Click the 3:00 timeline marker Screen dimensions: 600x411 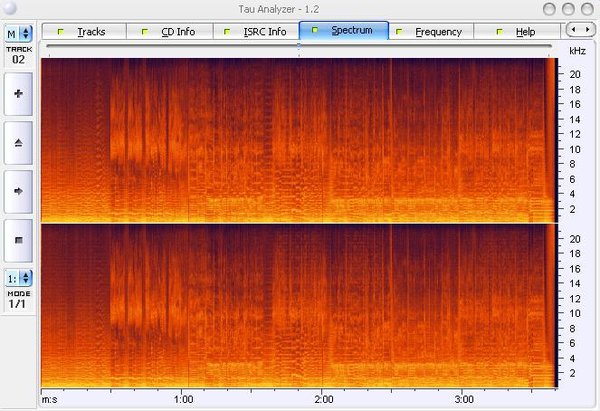pos(464,400)
